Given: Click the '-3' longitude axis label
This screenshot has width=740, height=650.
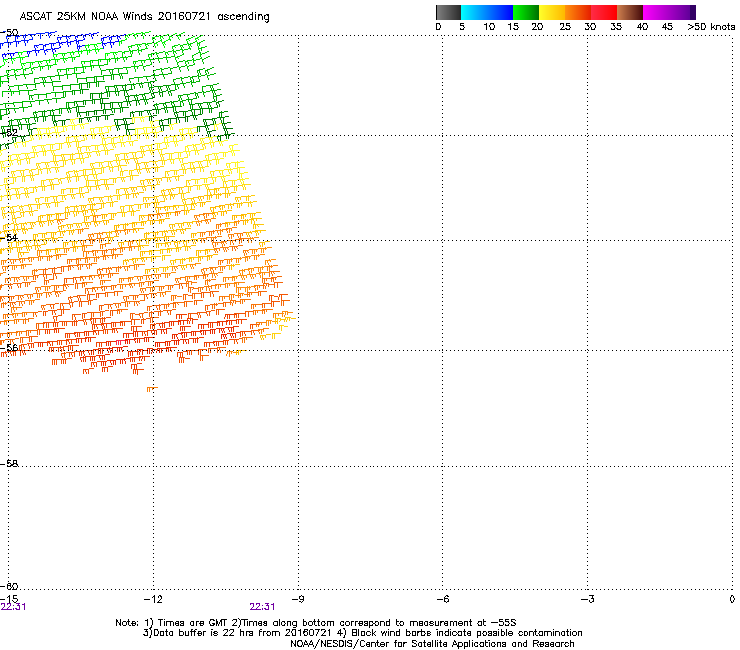Looking at the screenshot, I should 588,599.
